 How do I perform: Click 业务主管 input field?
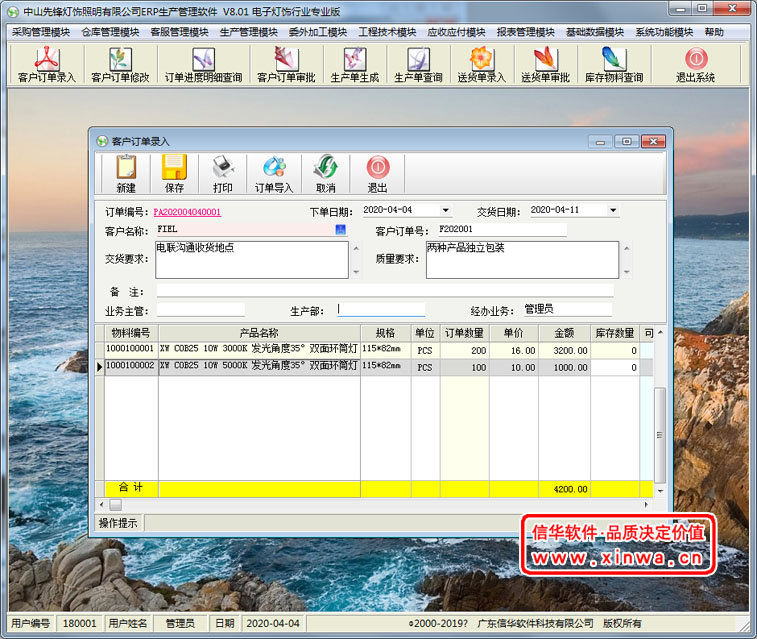coord(200,310)
